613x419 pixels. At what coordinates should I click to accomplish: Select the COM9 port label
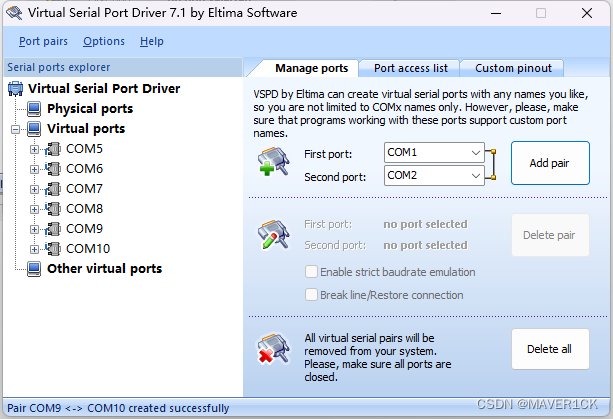(x=84, y=229)
